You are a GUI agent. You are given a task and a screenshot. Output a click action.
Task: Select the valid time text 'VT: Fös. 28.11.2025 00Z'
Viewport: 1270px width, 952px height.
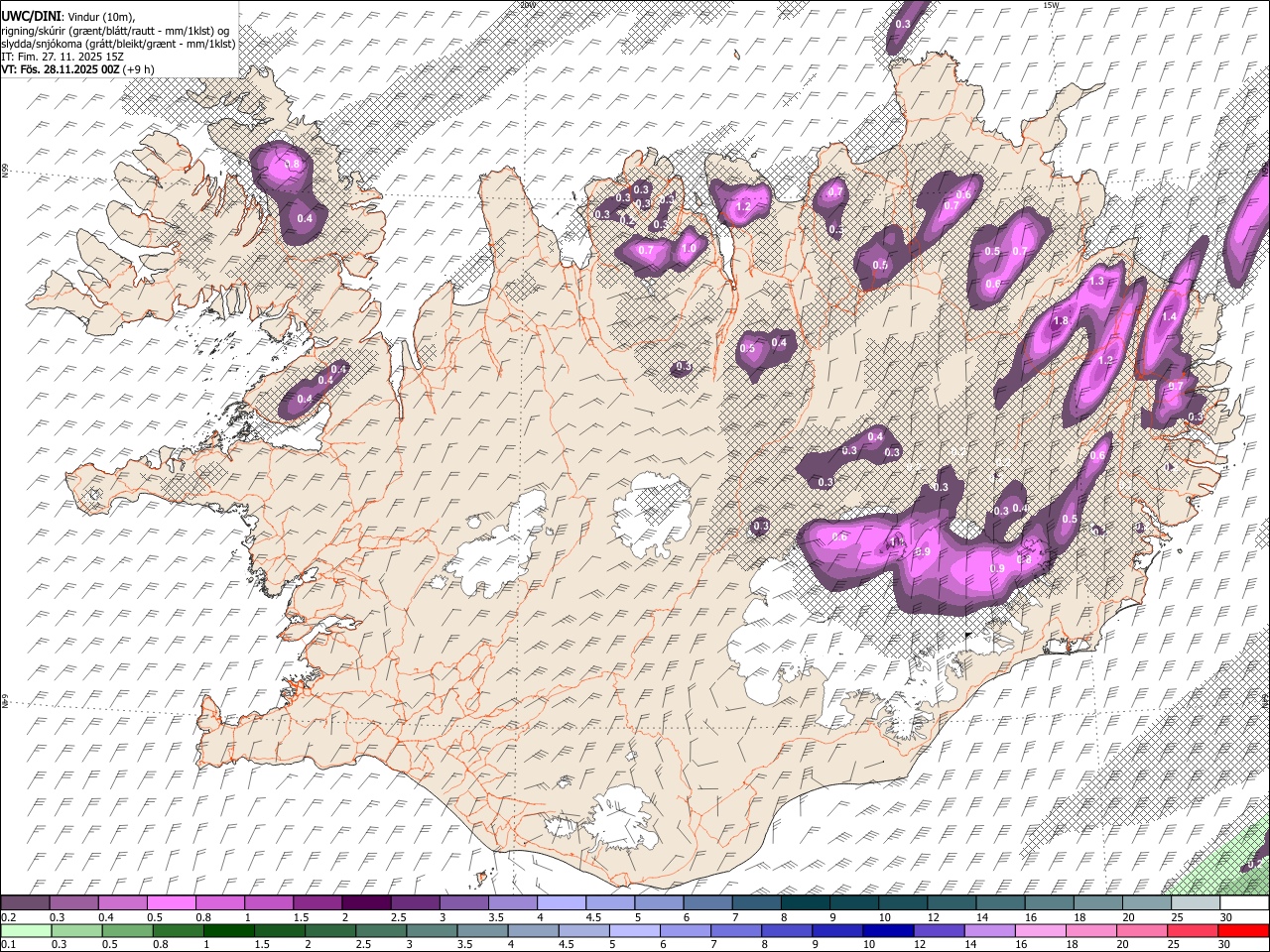tap(61, 69)
